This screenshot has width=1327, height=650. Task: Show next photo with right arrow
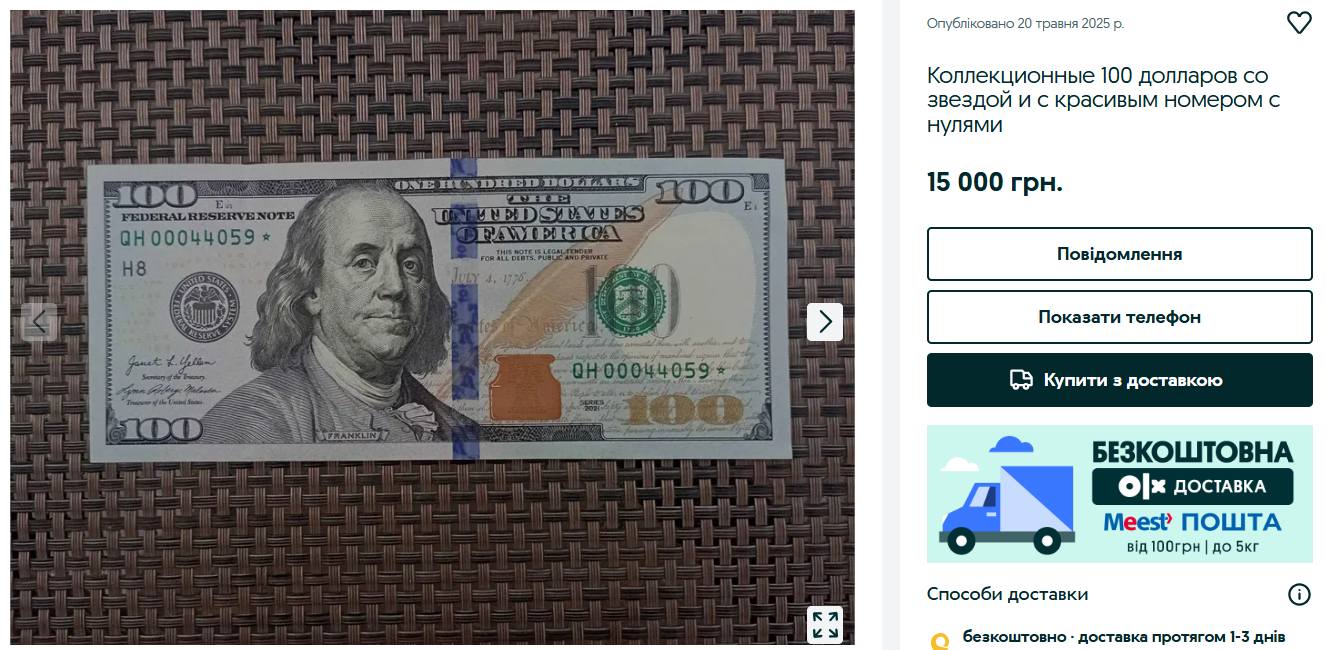point(825,322)
